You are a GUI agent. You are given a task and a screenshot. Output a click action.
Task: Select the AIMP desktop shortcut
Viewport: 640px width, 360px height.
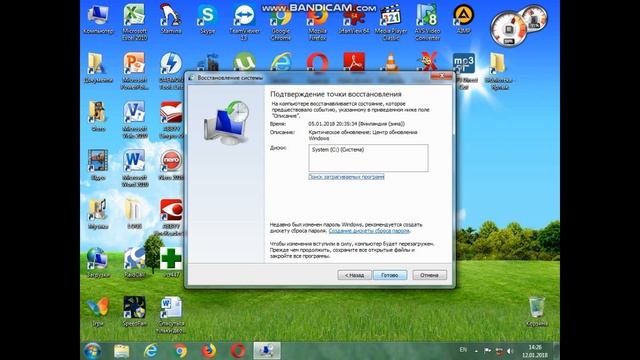(x=464, y=19)
